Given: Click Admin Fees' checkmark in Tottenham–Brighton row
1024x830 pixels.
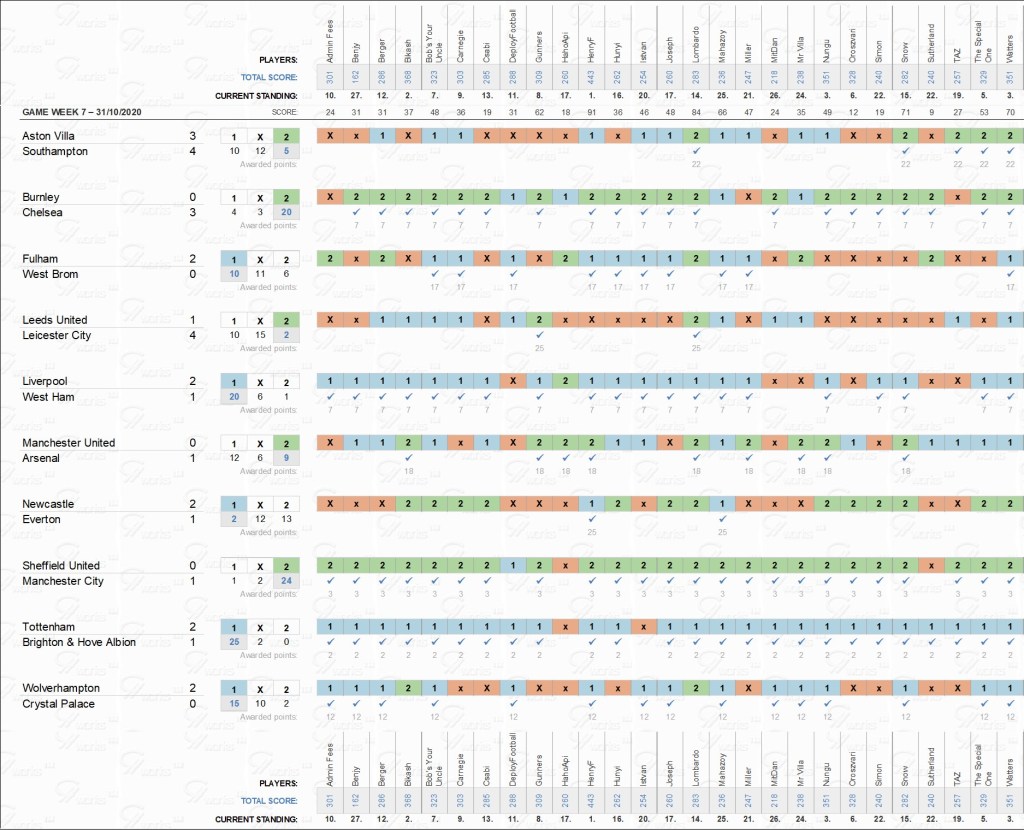Looking at the screenshot, I should tap(330, 642).
